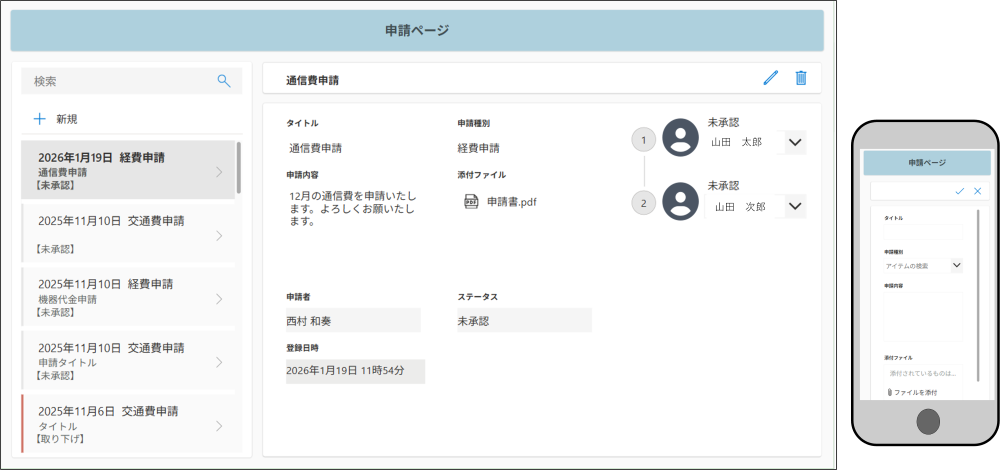Click the 新規 button to create request
This screenshot has width=1000, height=470.
pyautogui.click(x=66, y=119)
